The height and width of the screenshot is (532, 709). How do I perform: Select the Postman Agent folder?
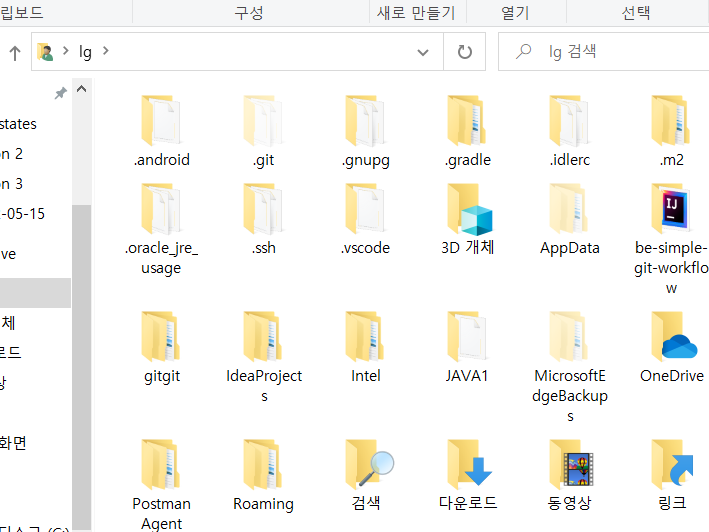(161, 485)
